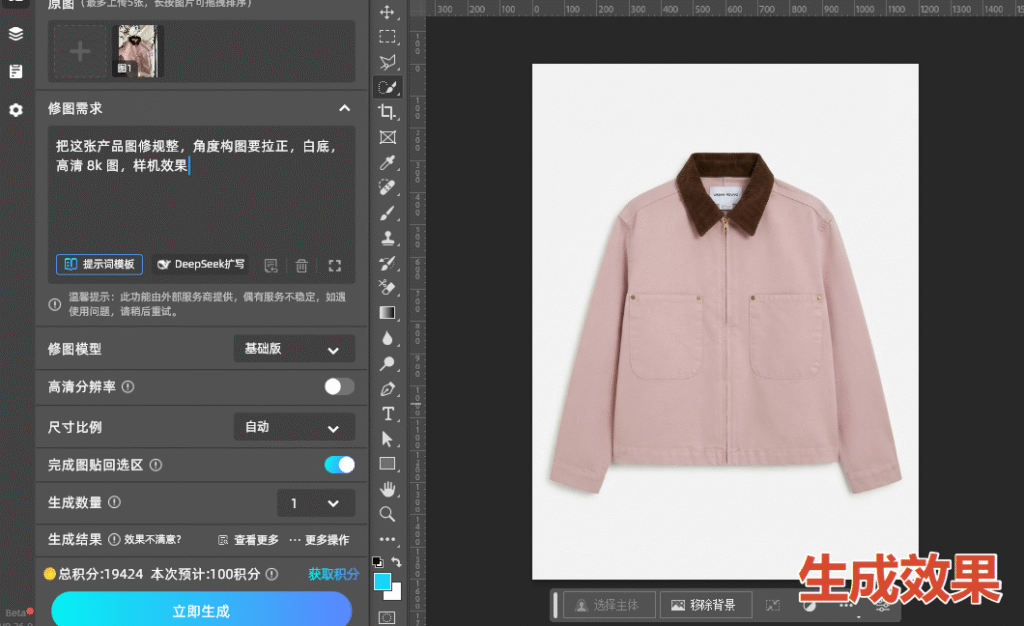This screenshot has width=1024, height=626.
Task: Select the Pen tool
Action: coord(387,389)
